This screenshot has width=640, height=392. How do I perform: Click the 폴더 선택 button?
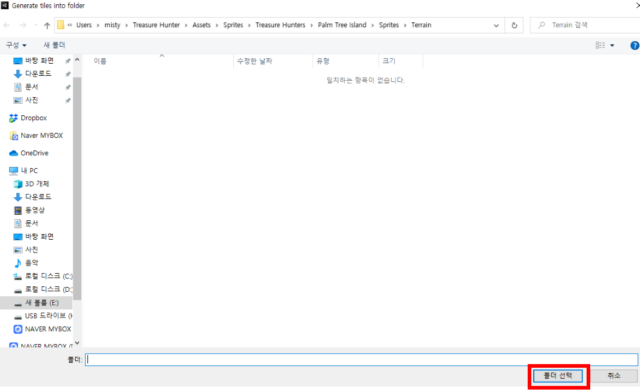pyautogui.click(x=558, y=376)
